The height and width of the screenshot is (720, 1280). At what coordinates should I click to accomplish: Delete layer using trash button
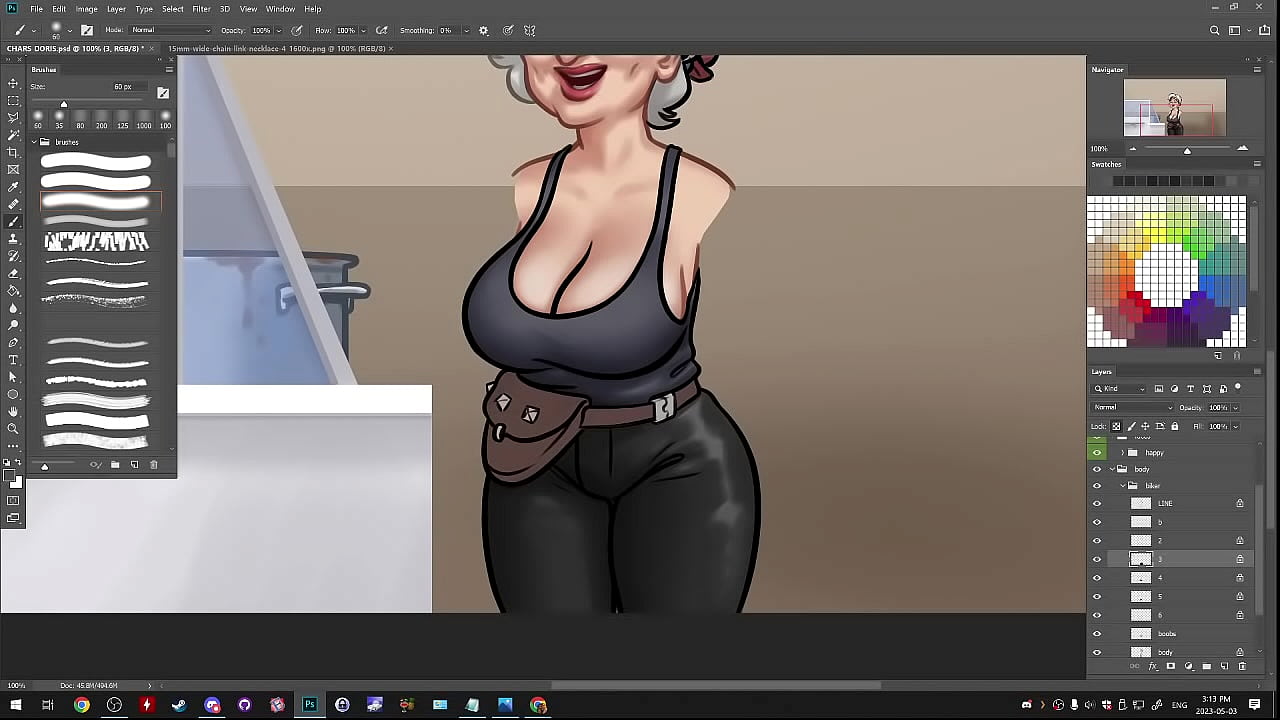[x=1242, y=666]
